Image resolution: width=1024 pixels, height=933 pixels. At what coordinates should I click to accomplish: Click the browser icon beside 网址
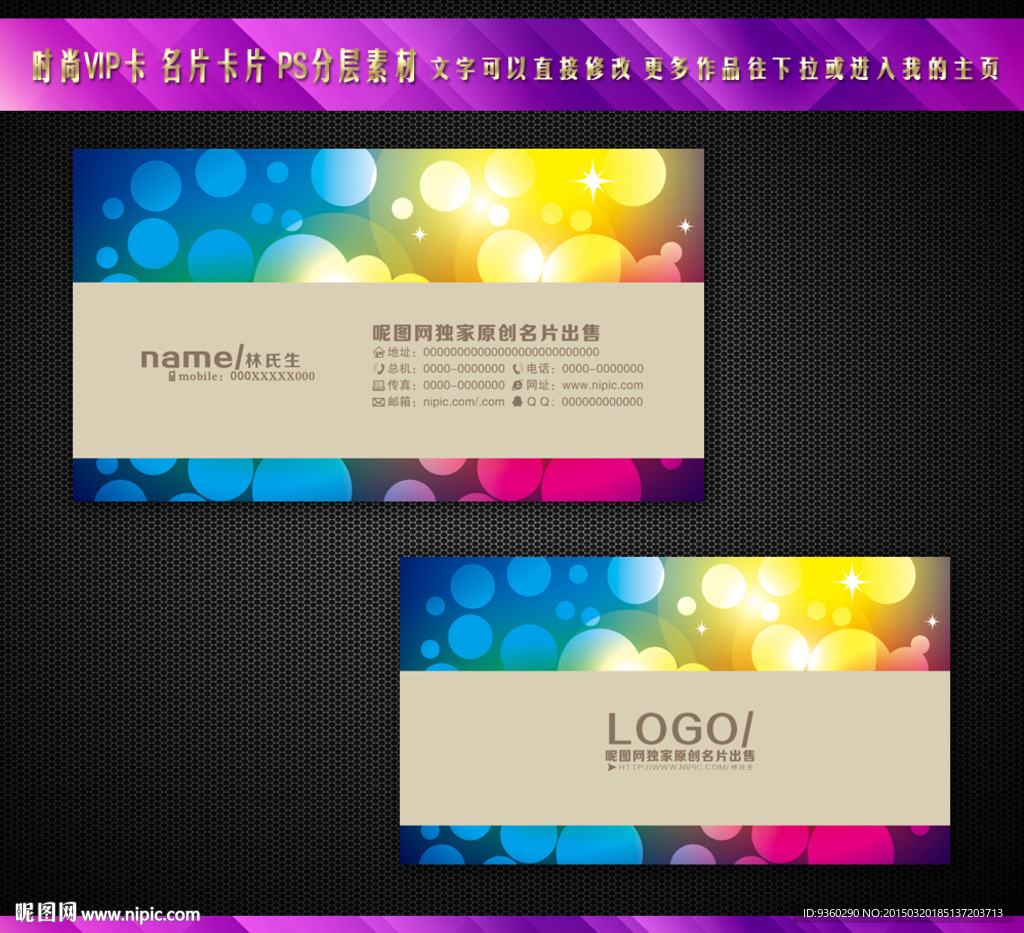pos(518,385)
